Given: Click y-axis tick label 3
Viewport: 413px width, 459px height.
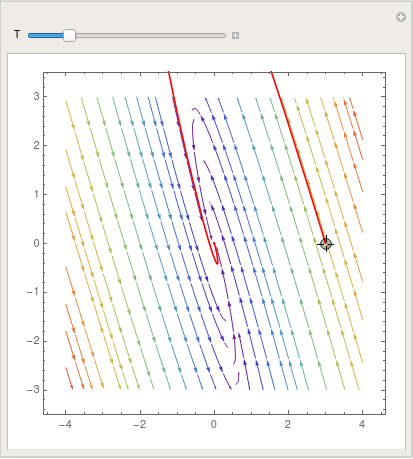Looking at the screenshot, I should pyautogui.click(x=36, y=96).
